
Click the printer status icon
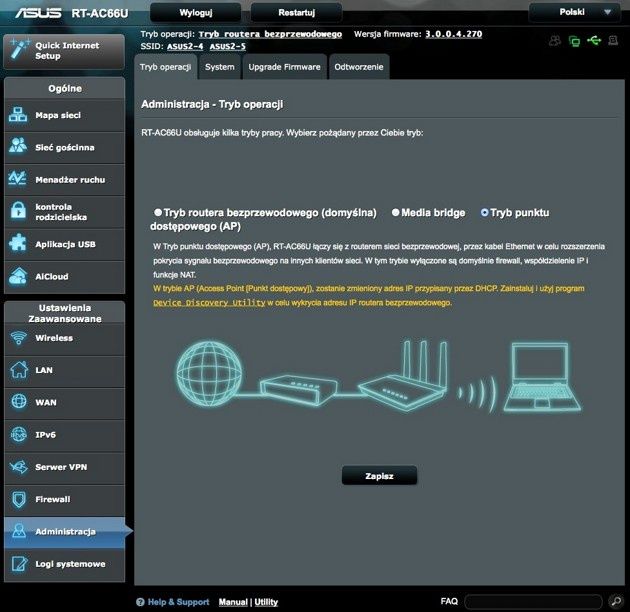[x=613, y=40]
